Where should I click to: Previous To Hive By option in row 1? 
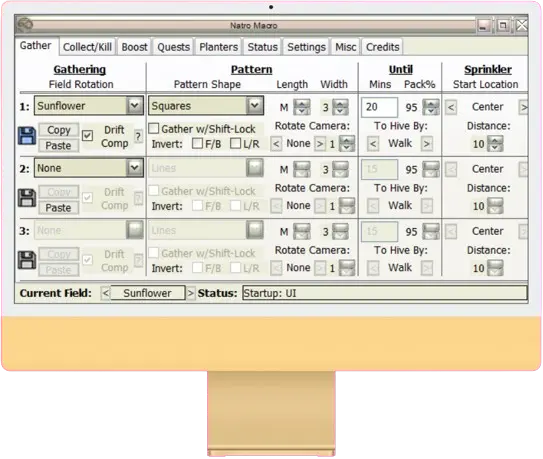pos(373,143)
